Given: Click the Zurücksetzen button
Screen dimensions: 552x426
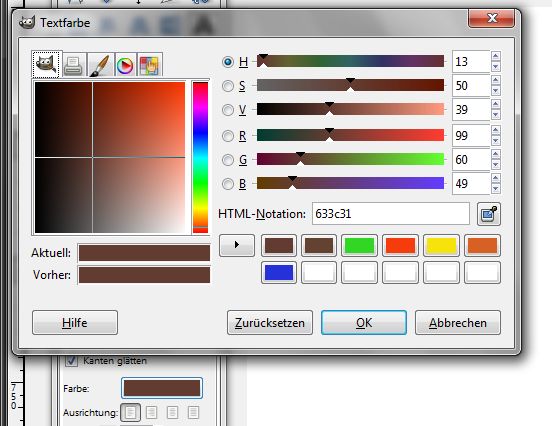Looking at the screenshot, I should pos(270,322).
